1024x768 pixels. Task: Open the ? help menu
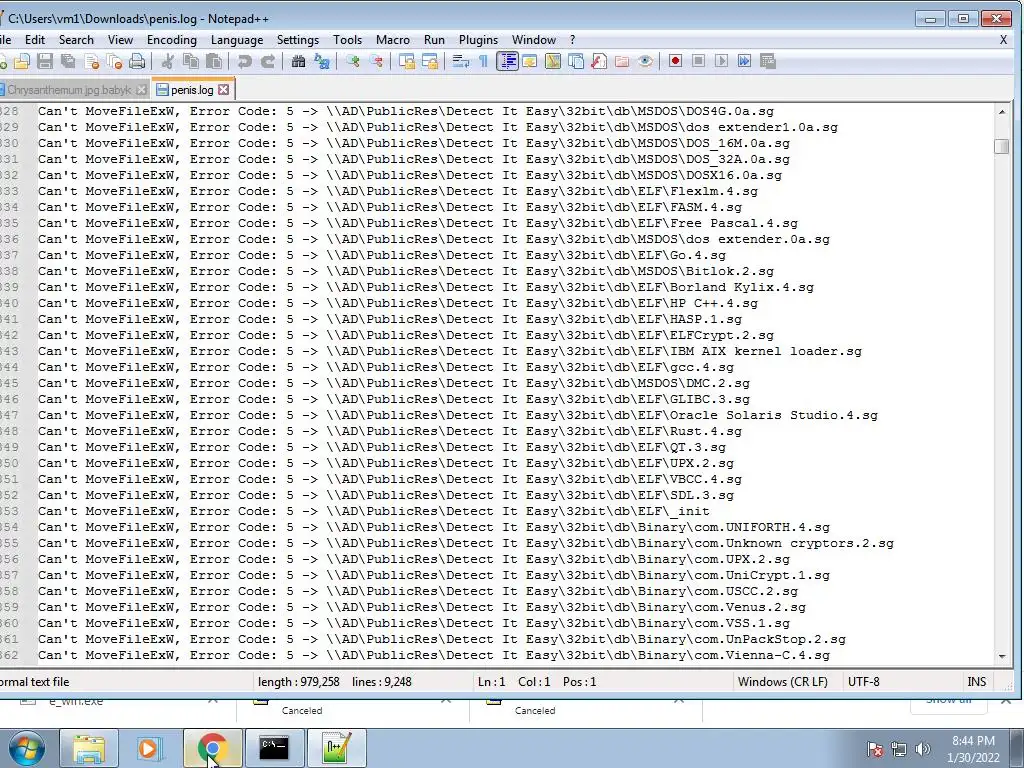[x=573, y=40]
